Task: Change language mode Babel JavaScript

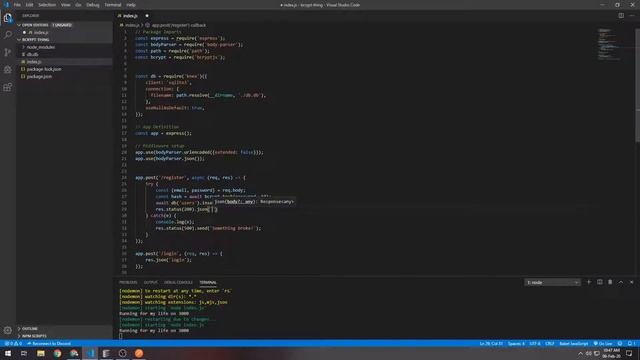Action: [573, 344]
